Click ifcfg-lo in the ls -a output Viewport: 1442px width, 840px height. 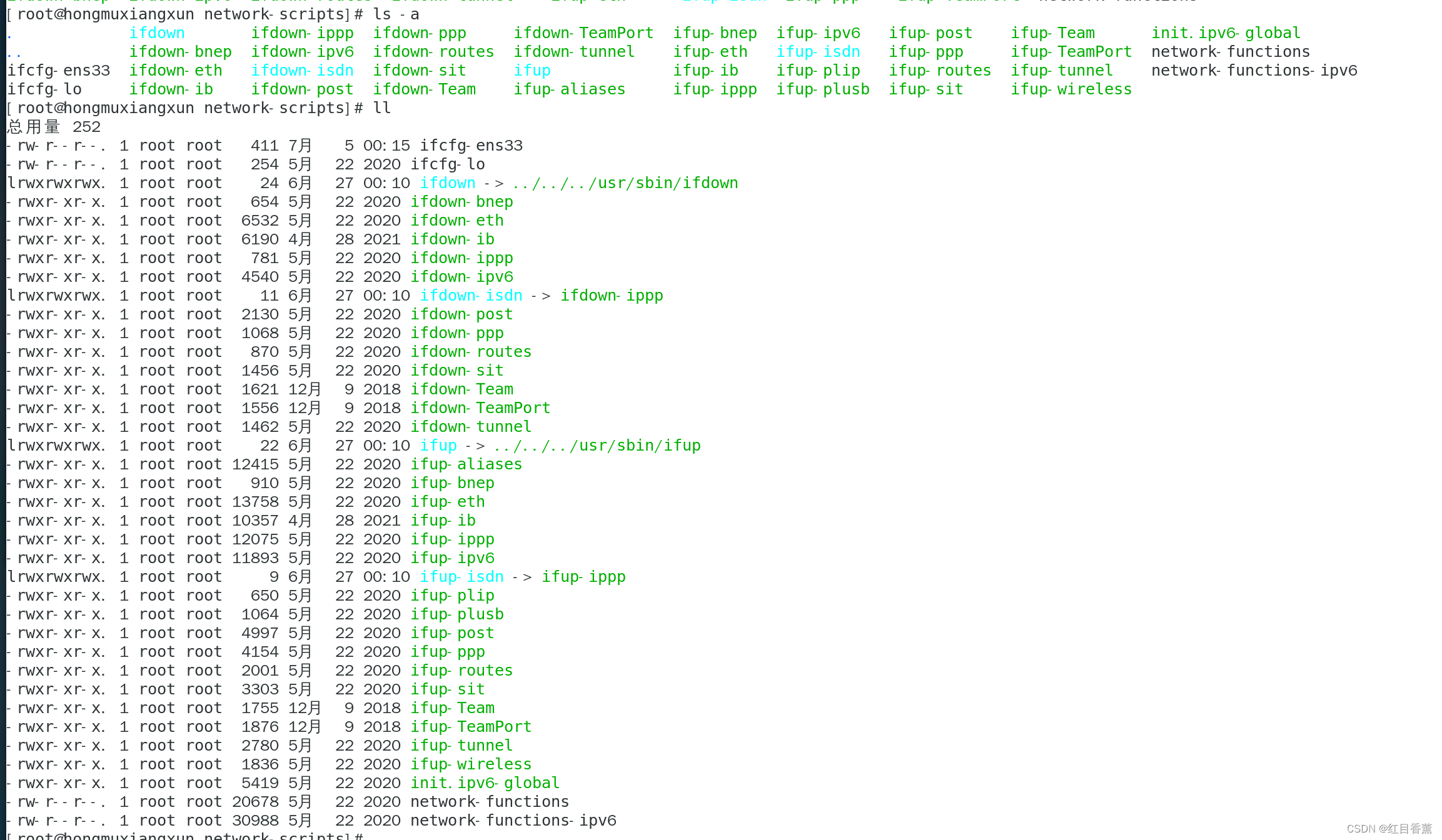pos(44,89)
